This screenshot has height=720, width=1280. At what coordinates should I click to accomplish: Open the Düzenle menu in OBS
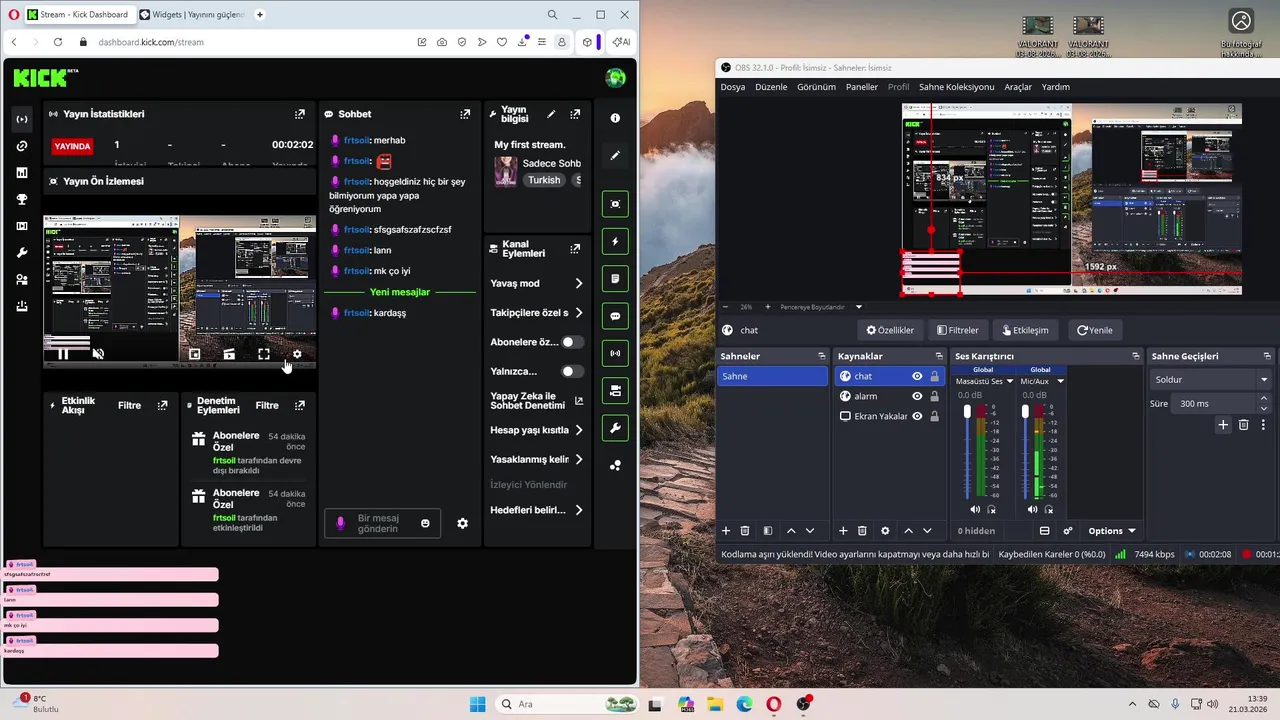[771, 87]
